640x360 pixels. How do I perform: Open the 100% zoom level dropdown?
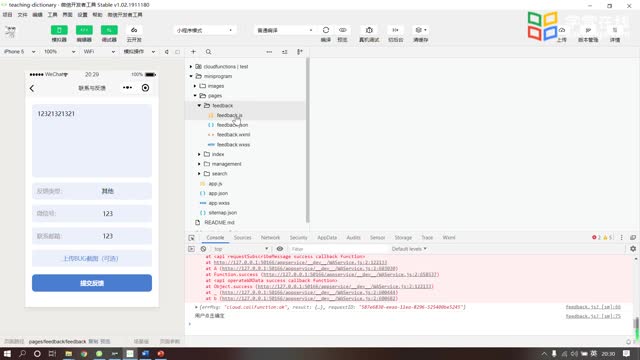[x=59, y=52]
